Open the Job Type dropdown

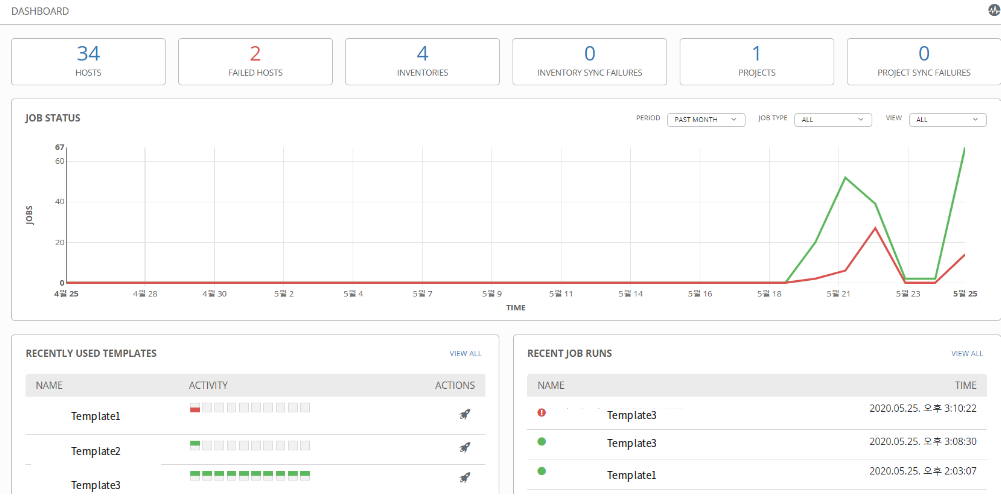pos(833,119)
